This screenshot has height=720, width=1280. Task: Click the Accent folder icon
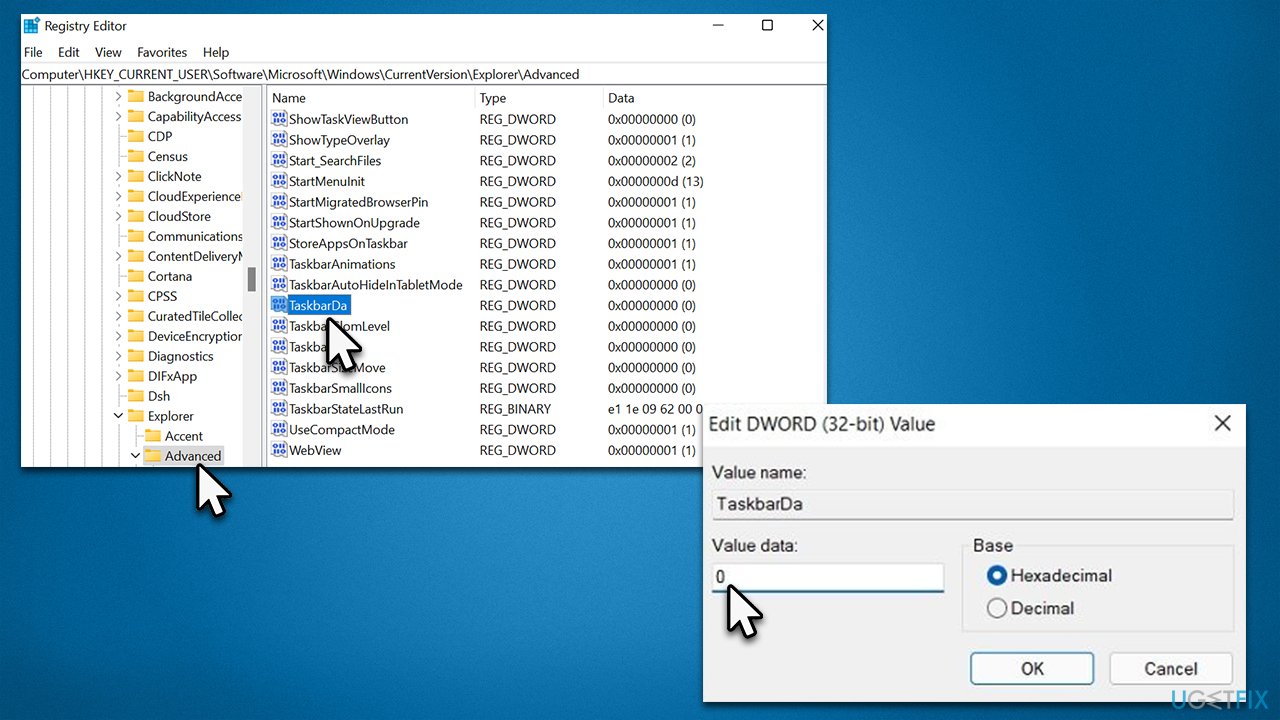(x=153, y=436)
